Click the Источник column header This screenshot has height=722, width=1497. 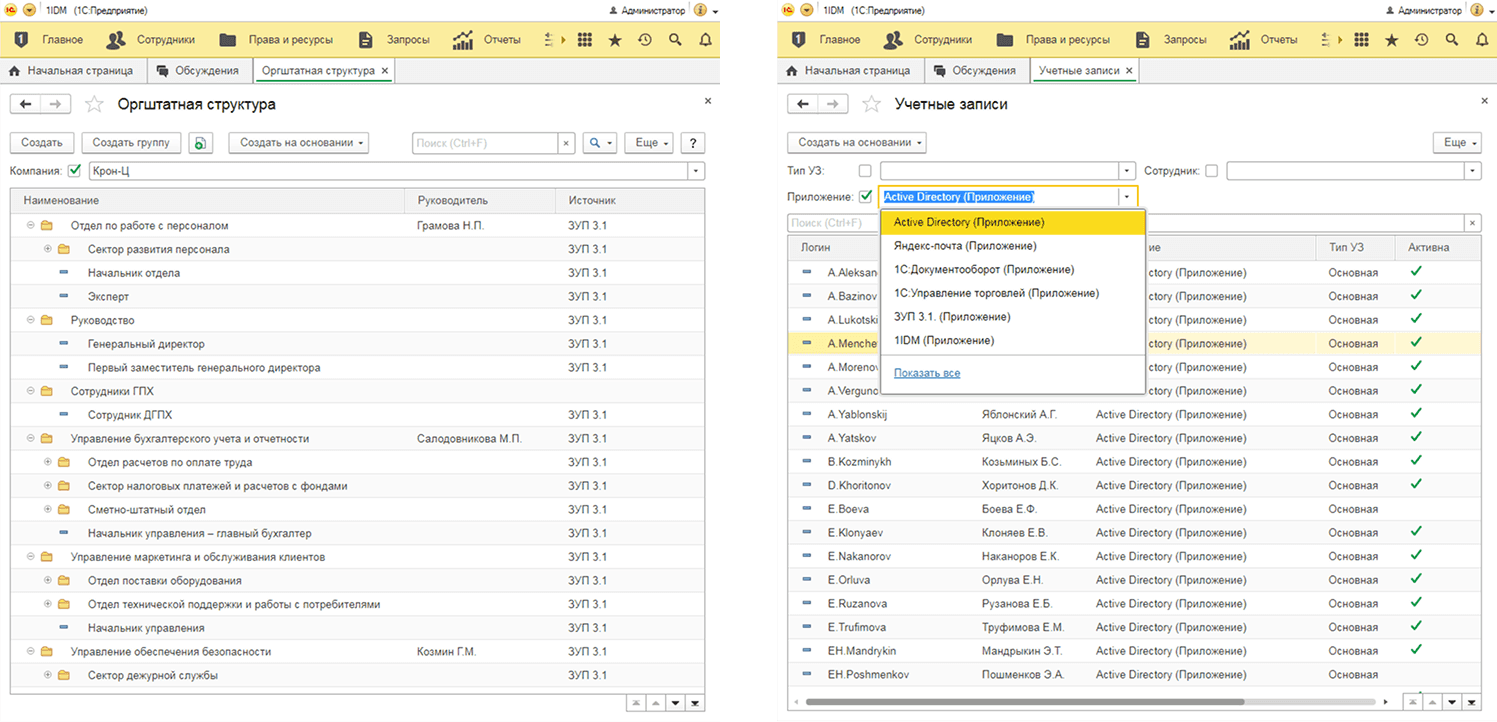[629, 201]
